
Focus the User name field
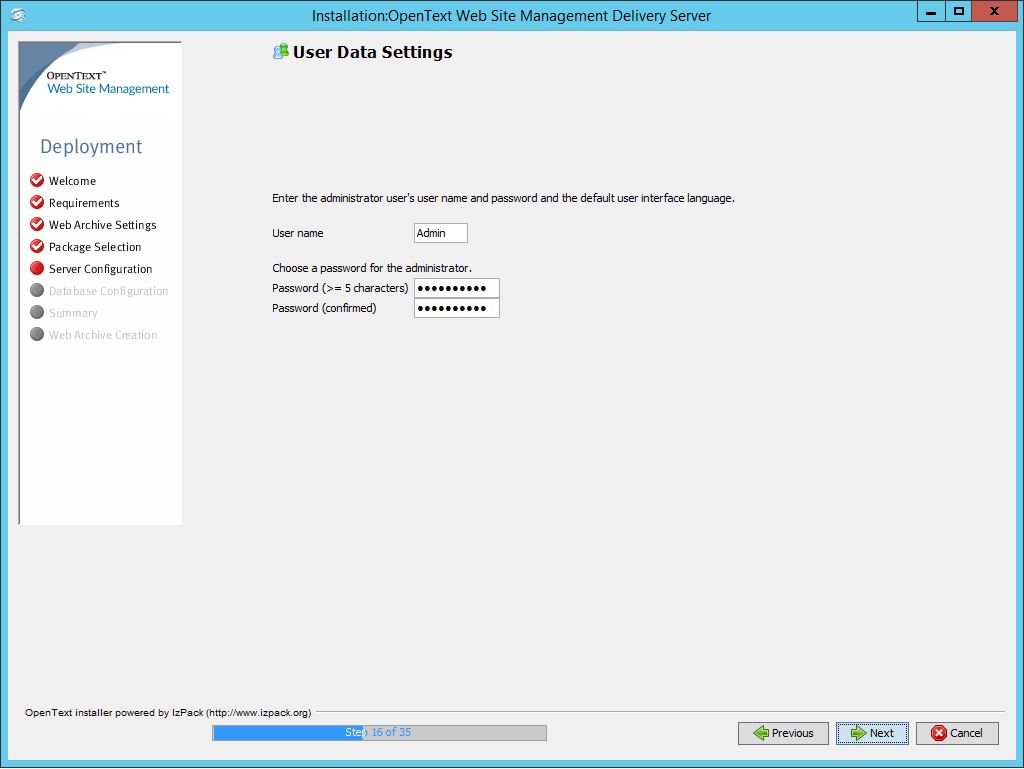click(441, 233)
